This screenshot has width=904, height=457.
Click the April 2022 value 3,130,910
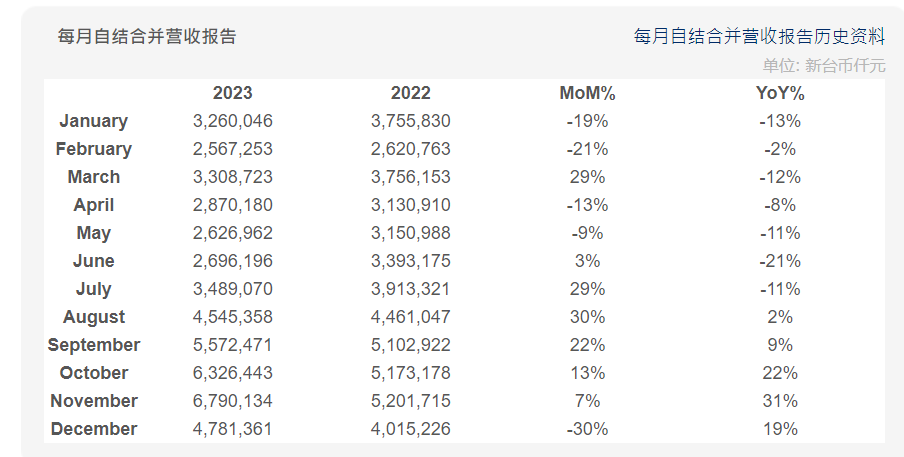[x=410, y=205]
